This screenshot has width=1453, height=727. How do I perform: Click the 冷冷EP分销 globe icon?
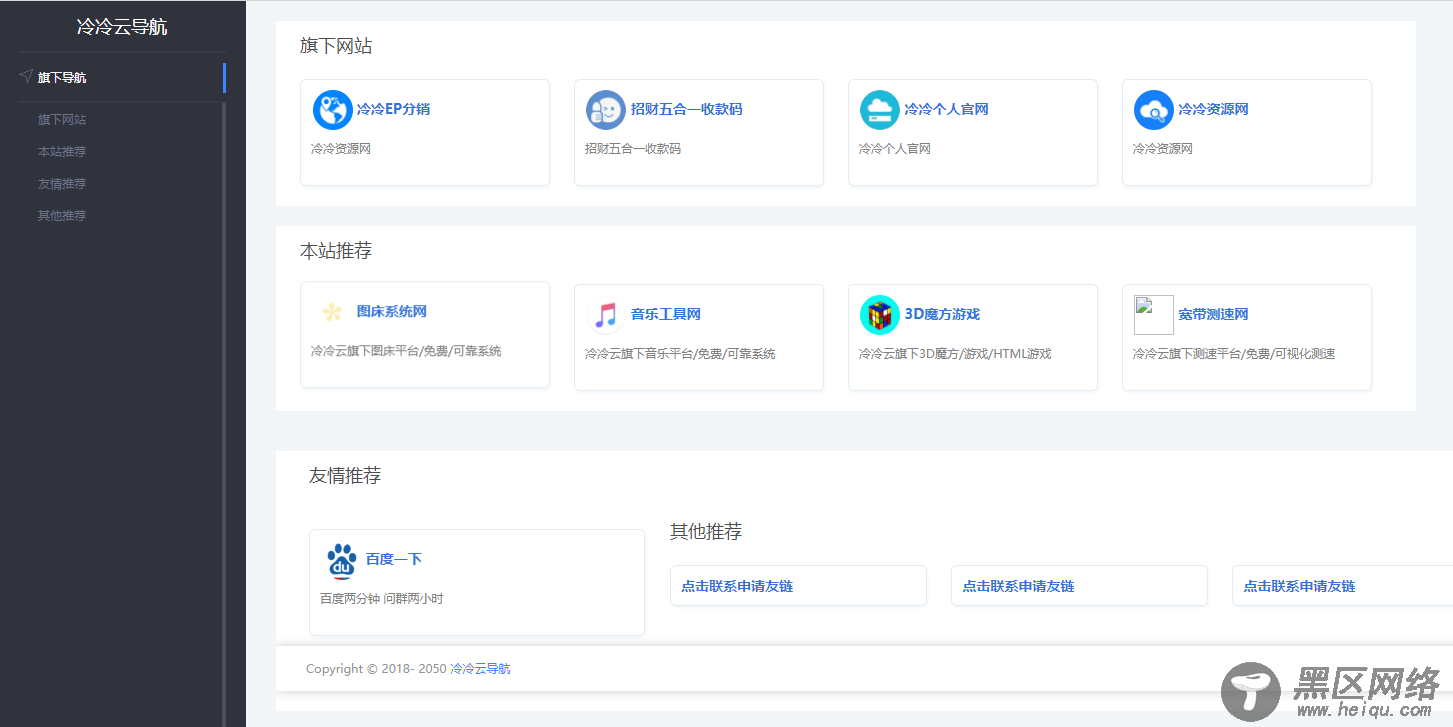tap(332, 110)
